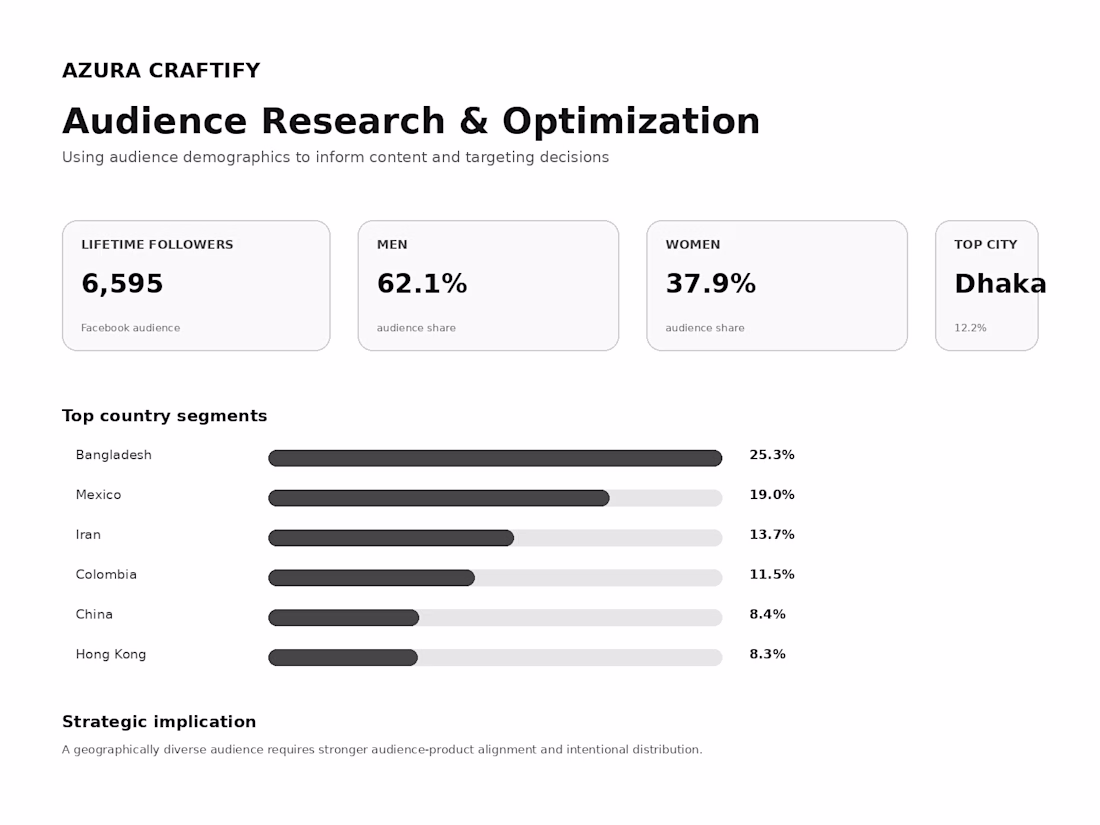Click the AZURA CRAFTIFY brand heading
The height and width of the screenshot is (825, 1100).
[x=161, y=70]
